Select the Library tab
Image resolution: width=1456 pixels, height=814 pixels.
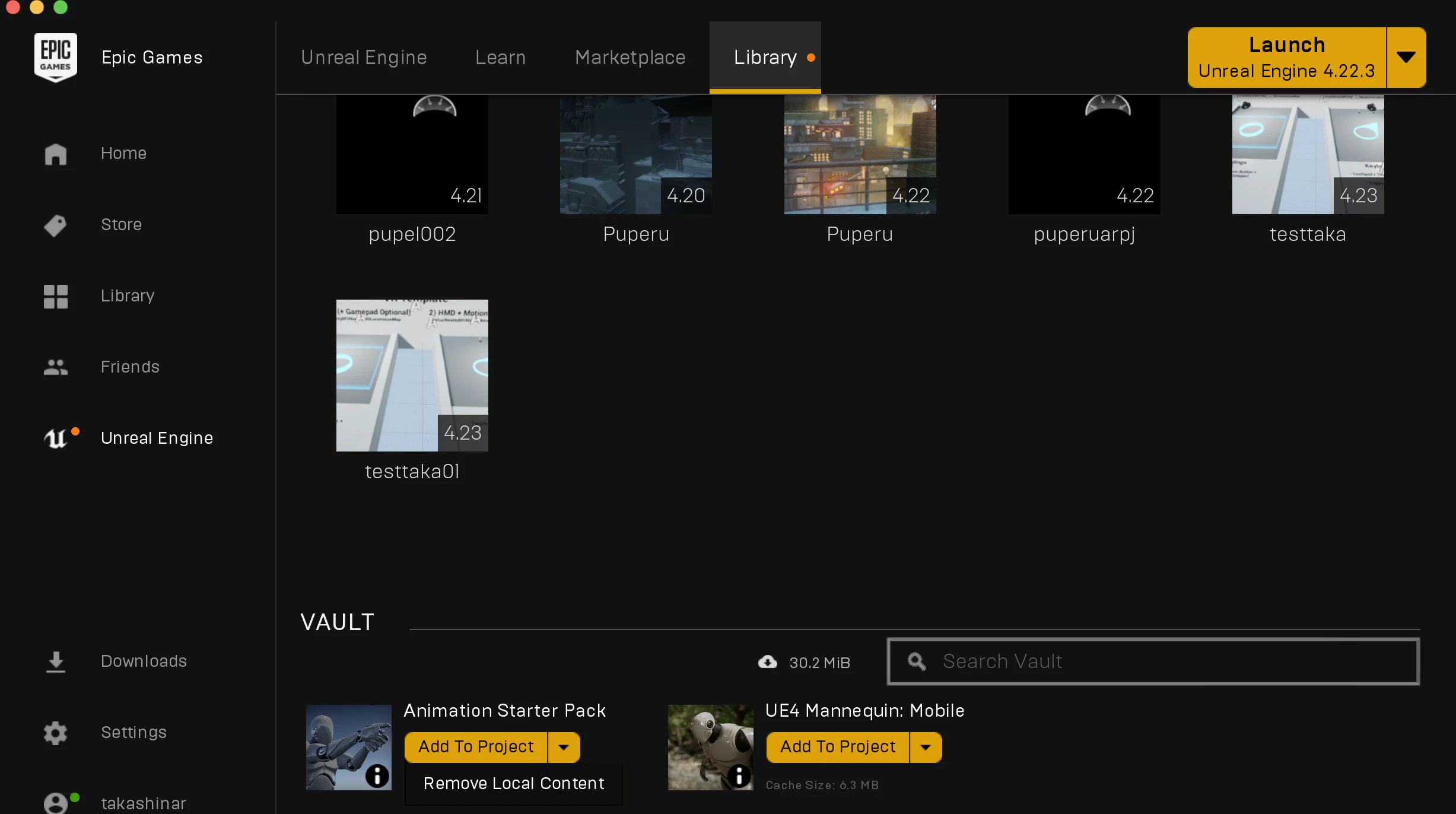[765, 58]
